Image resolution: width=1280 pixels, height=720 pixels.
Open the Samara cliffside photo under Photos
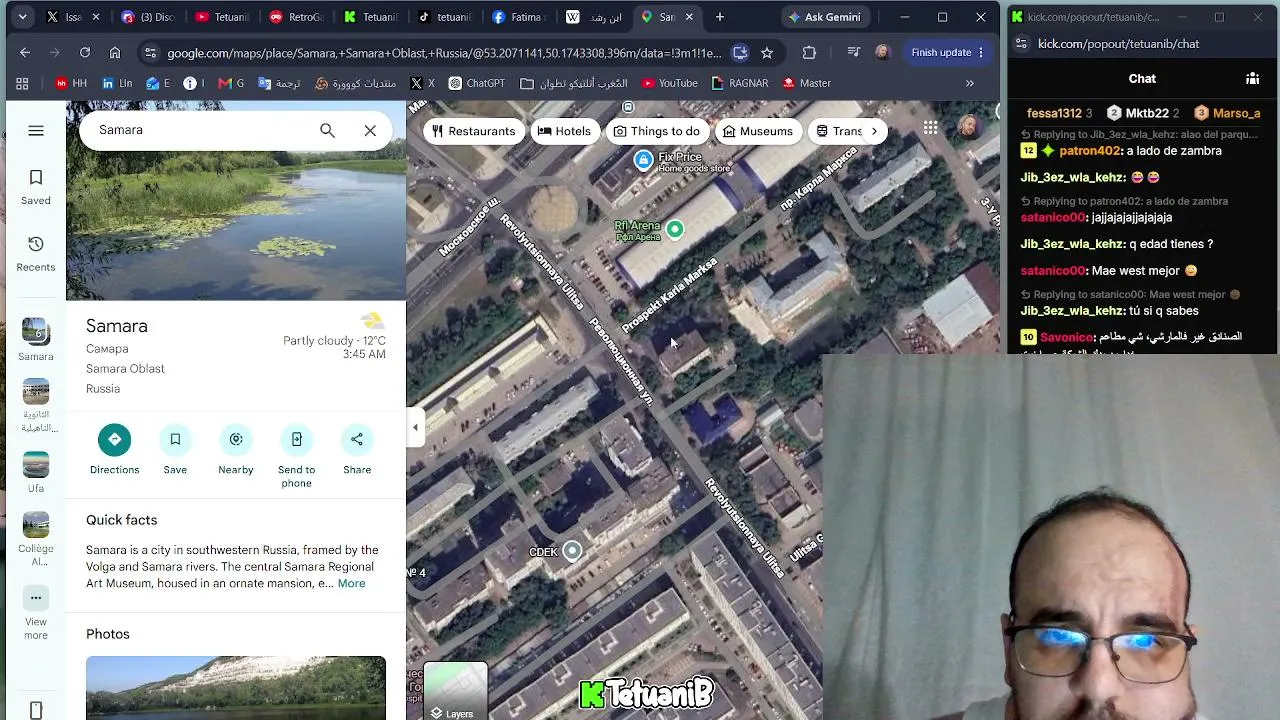click(x=236, y=688)
